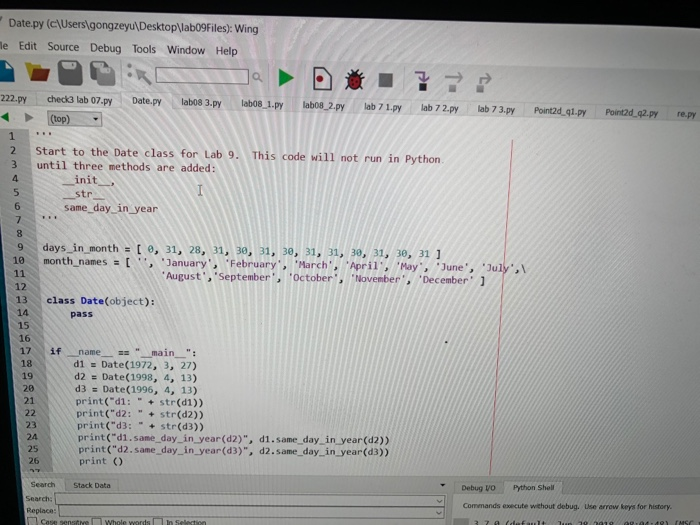Click the toolbar search magnifier icon
Screen dimensions: 700x525
(x=257, y=77)
